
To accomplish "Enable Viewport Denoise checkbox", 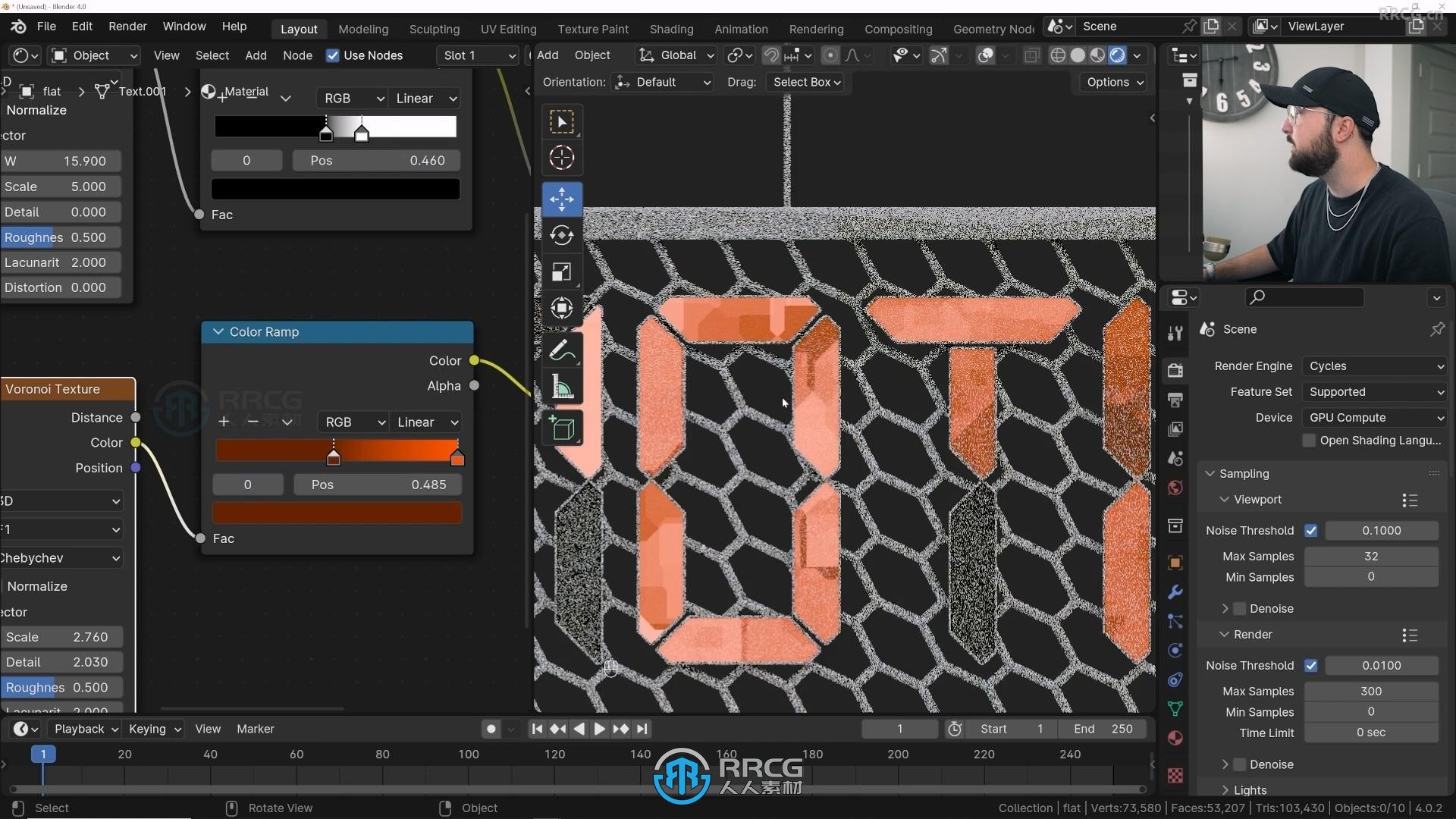I will point(1241,609).
